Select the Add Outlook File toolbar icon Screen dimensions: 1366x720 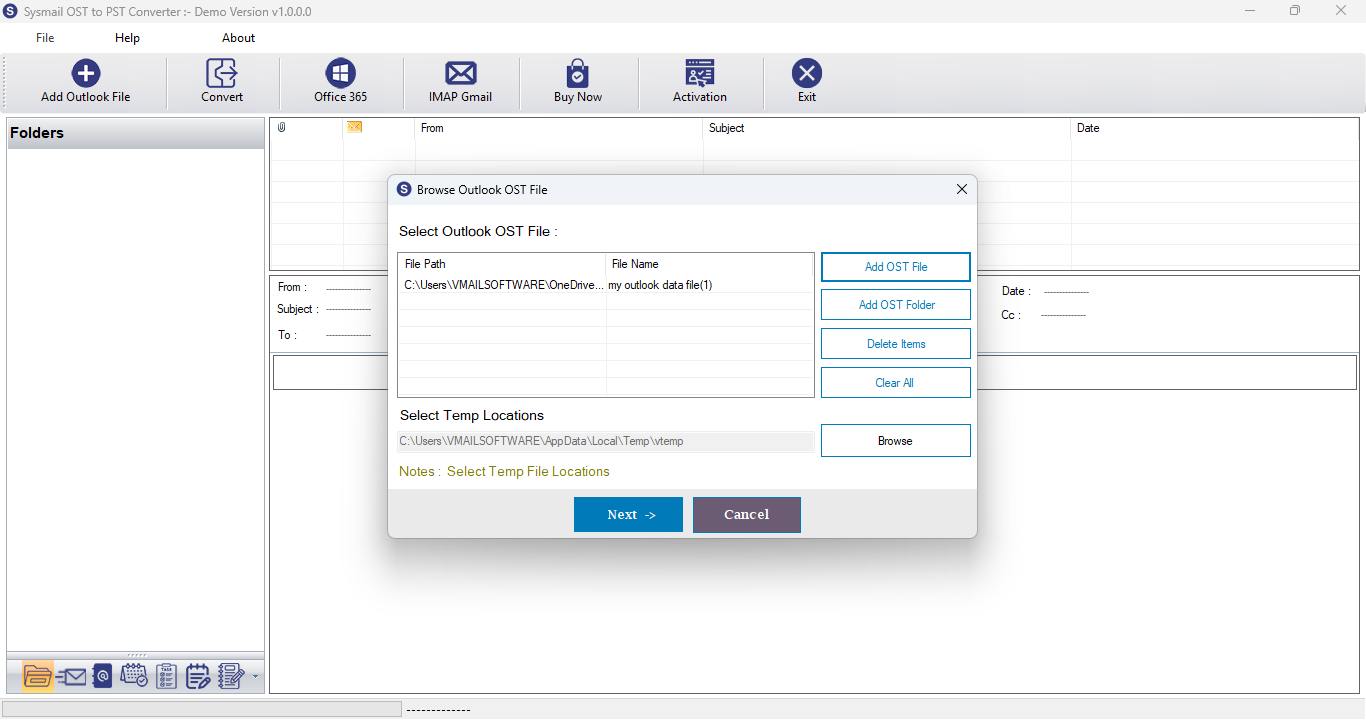[x=85, y=80]
